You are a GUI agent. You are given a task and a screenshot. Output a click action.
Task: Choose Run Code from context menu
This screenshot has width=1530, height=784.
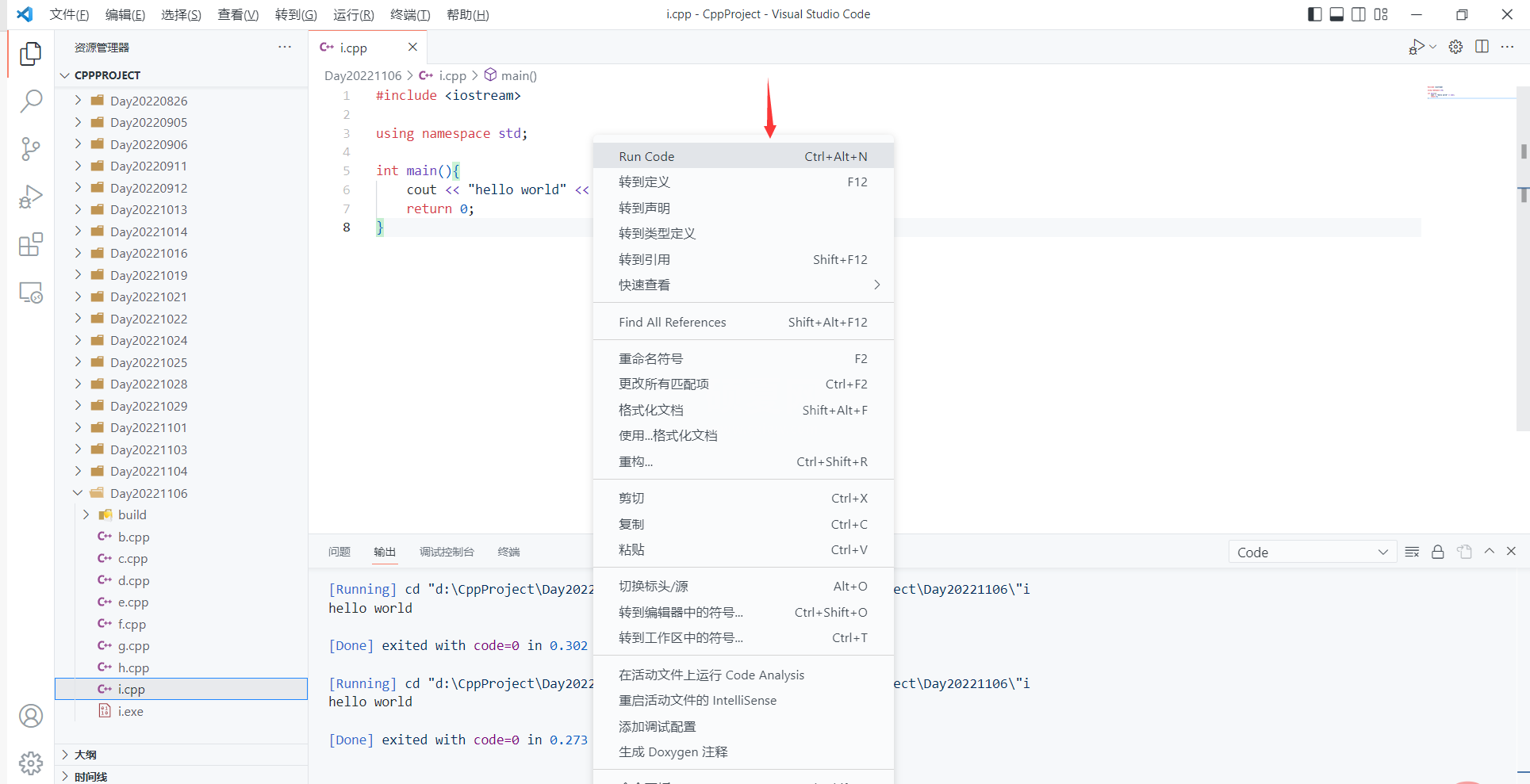click(743, 156)
